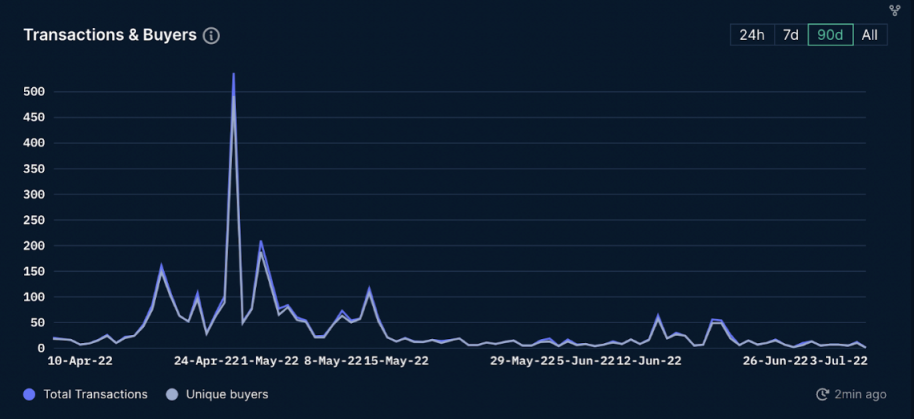Screen dimensions: 914x419
Task: Click the 2min ago update text
Action: tap(860, 395)
